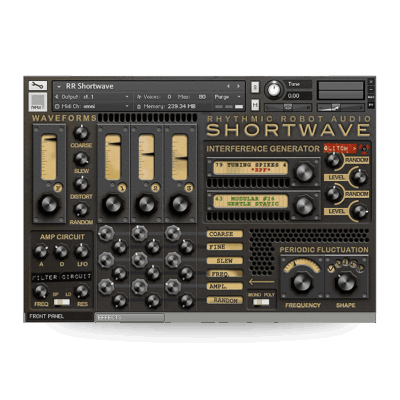Click the upper interference LEVEL knob
The image size is (400, 400).
[360, 177]
